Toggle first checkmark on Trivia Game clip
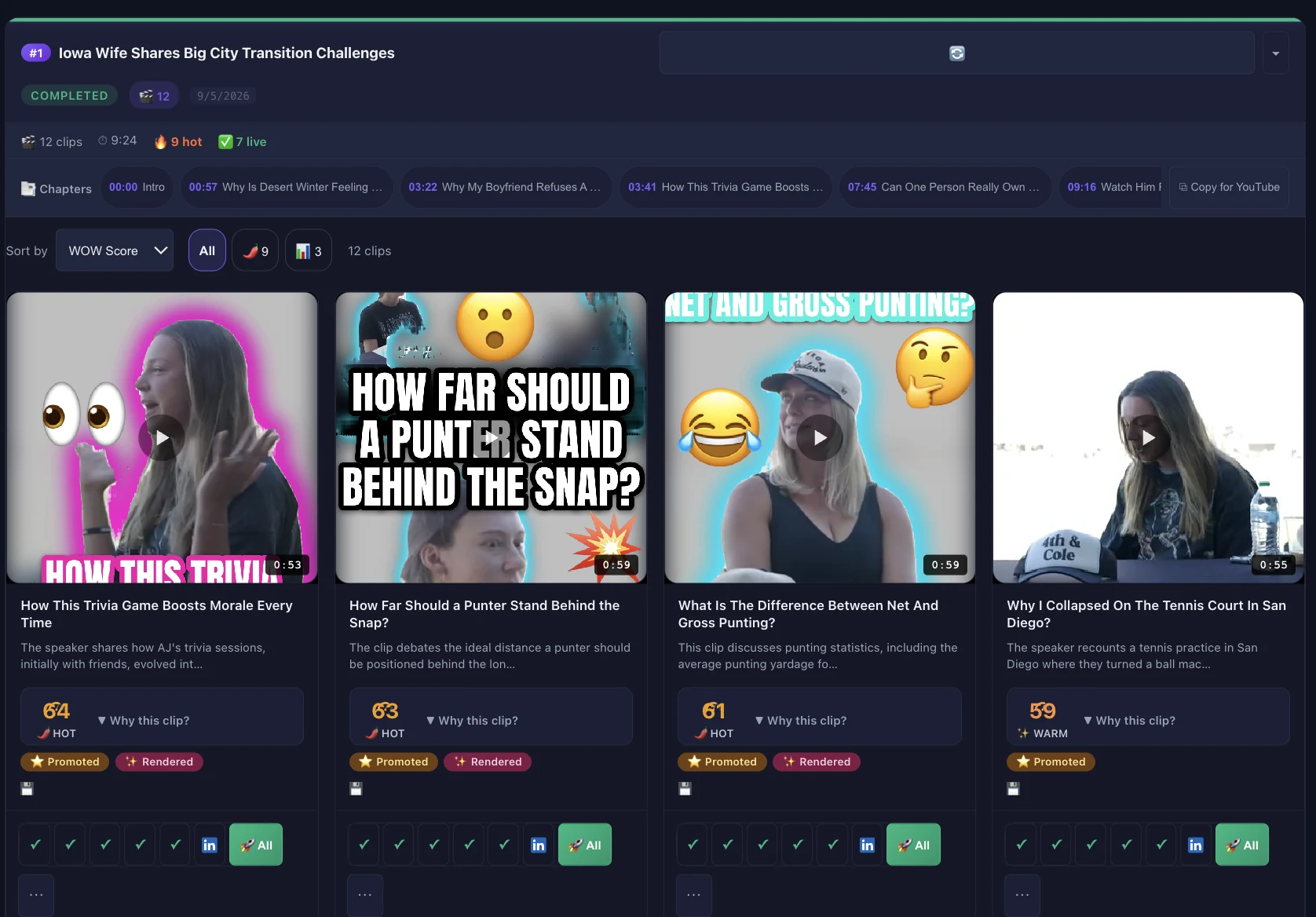Viewport: 1316px width, 917px height. 35,845
